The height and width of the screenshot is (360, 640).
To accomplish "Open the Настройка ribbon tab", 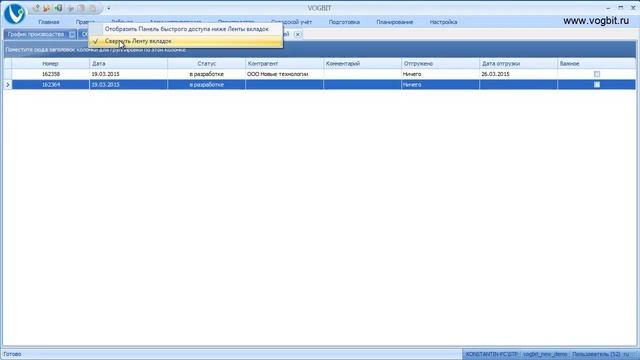I will pos(443,22).
